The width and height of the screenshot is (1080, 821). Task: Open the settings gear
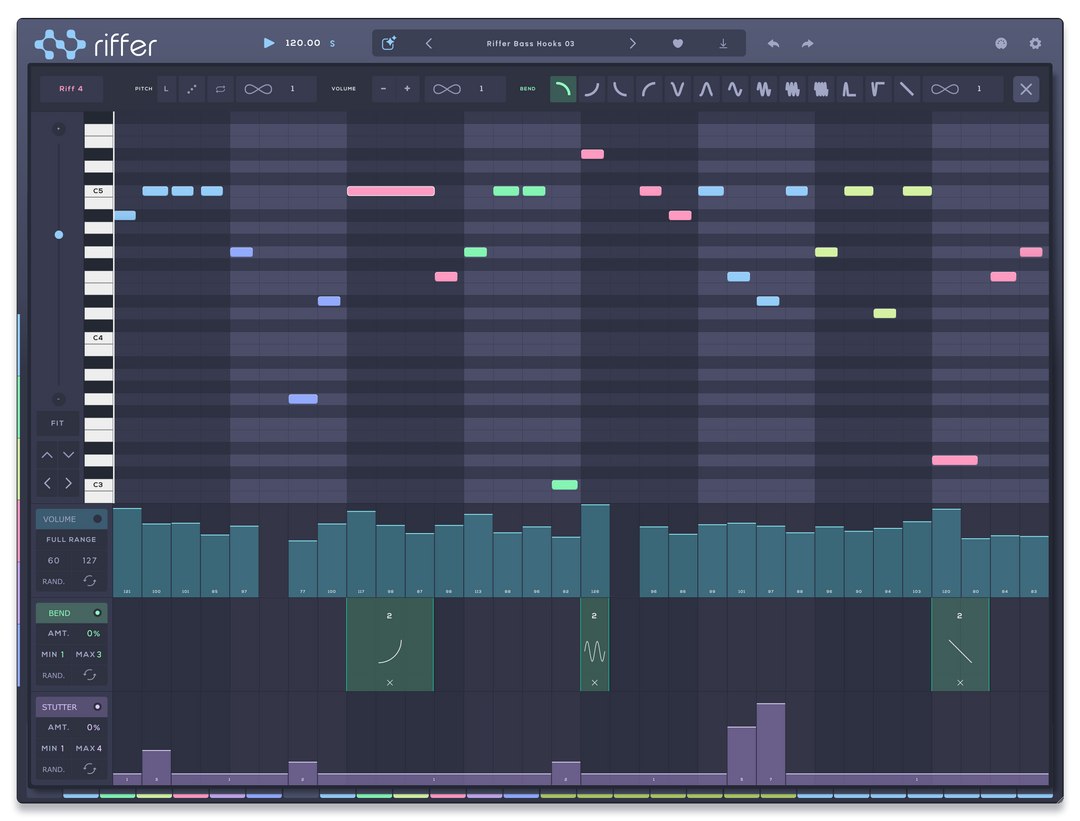click(1035, 43)
